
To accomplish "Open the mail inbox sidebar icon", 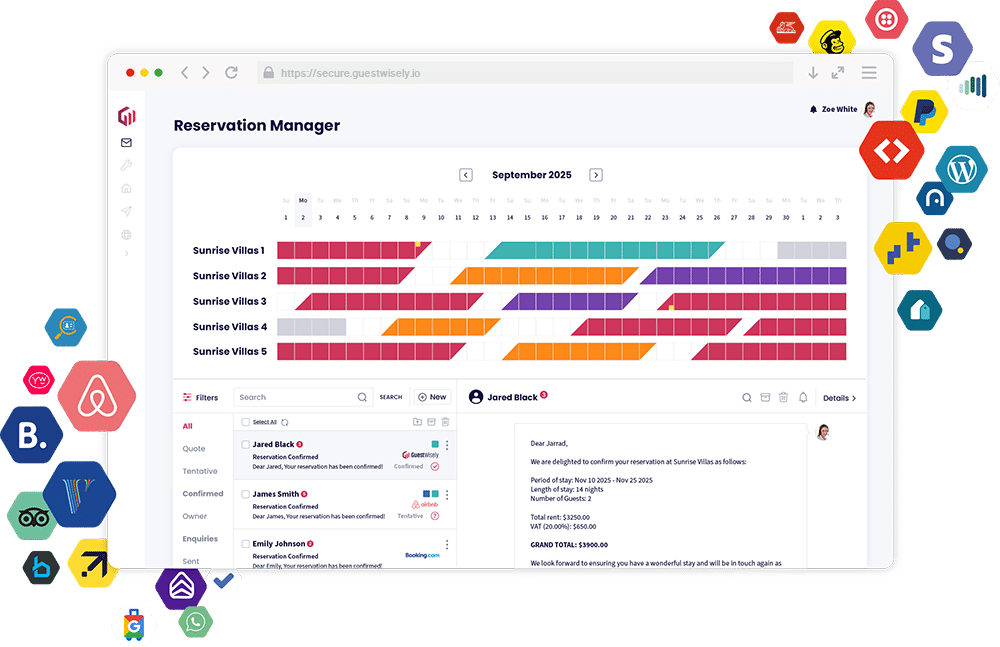I will (x=126, y=143).
